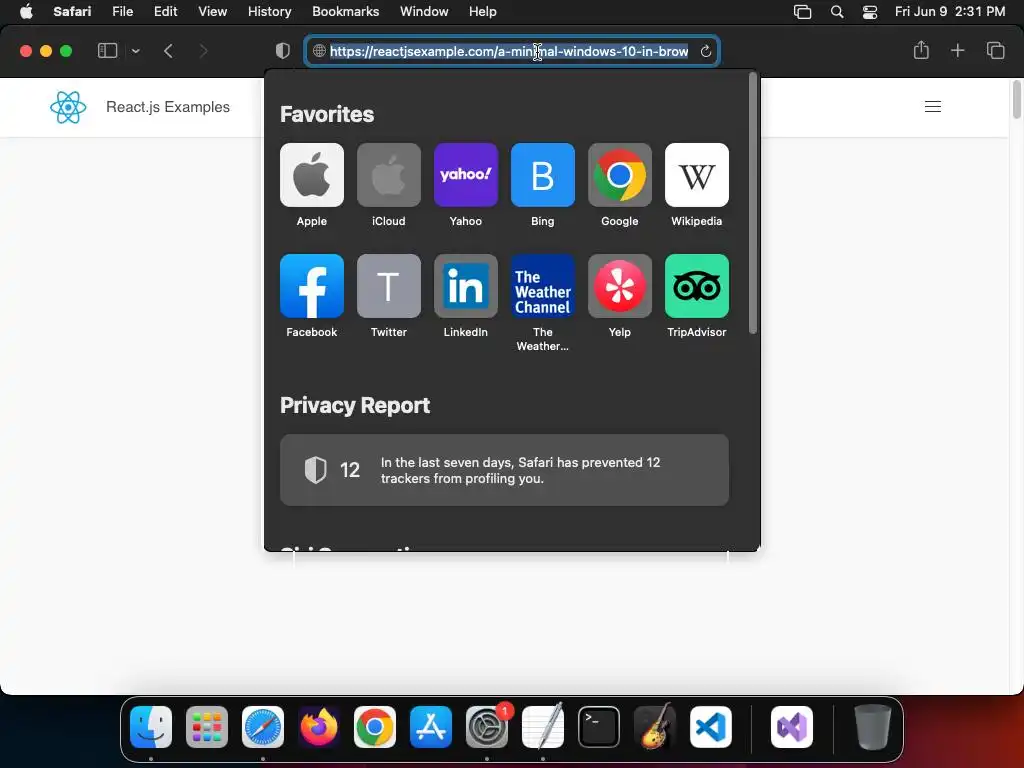Open The Weather Channel favorite

543,286
